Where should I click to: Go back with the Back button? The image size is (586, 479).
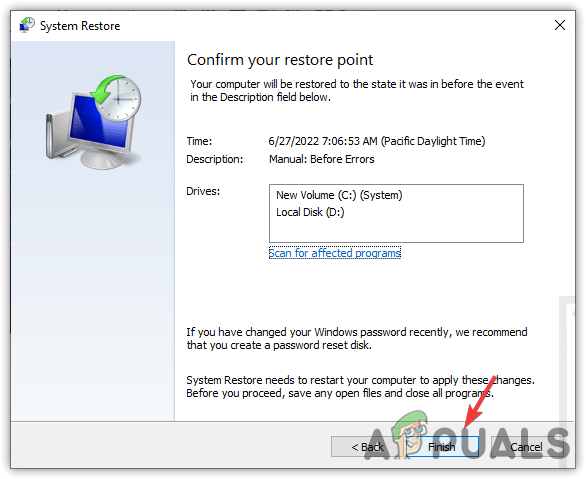coord(367,446)
